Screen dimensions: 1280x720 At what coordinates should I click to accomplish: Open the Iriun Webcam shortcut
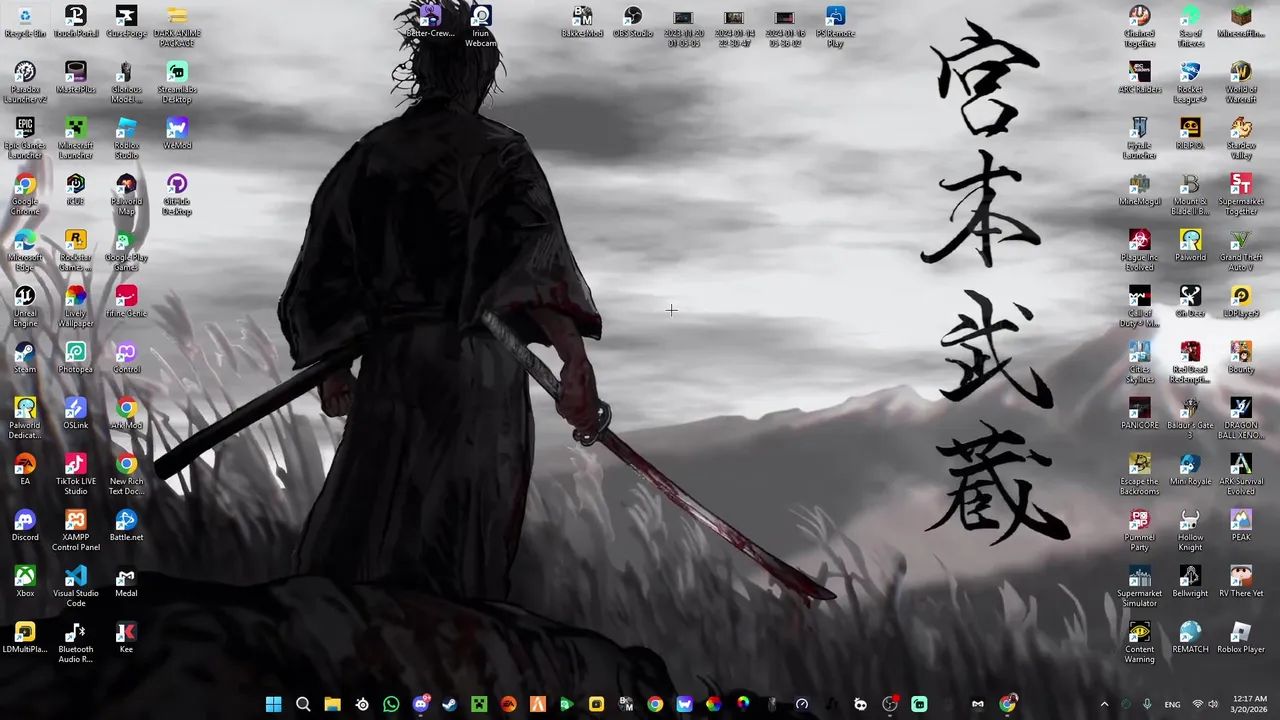(481, 27)
